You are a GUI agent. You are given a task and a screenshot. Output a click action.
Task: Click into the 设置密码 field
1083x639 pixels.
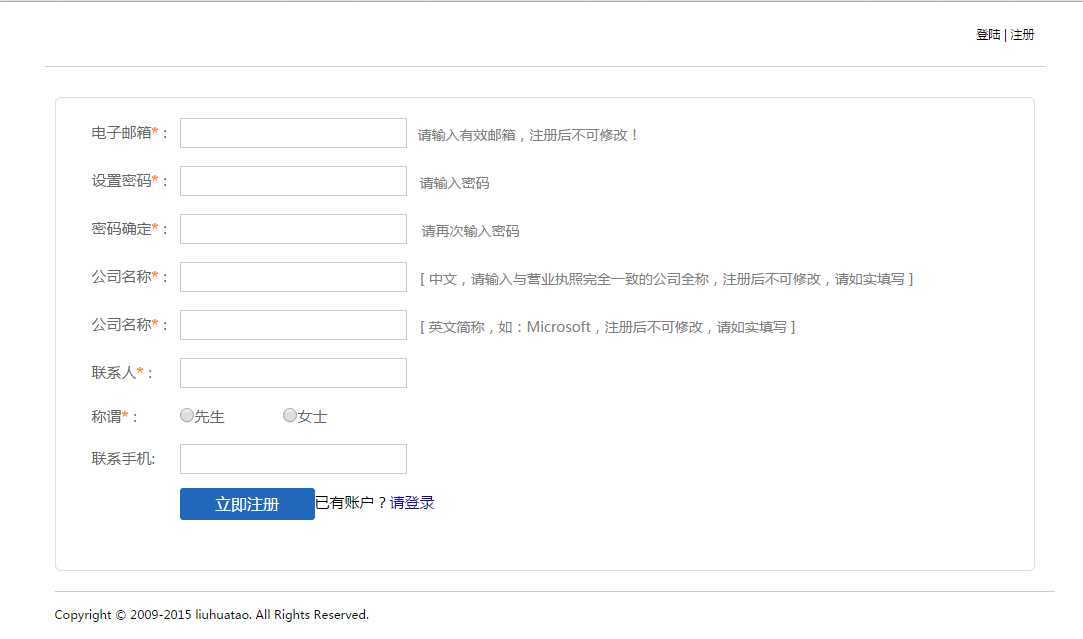[x=293, y=181]
